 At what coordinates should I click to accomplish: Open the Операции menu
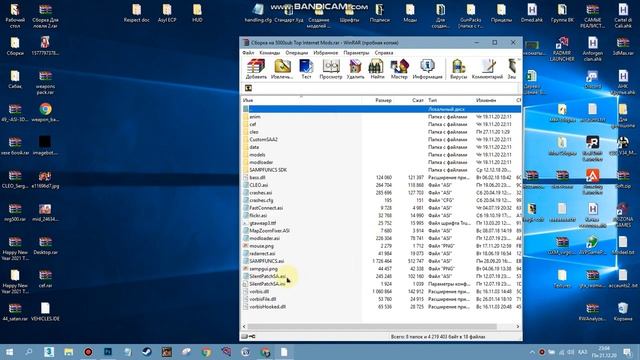297,53
